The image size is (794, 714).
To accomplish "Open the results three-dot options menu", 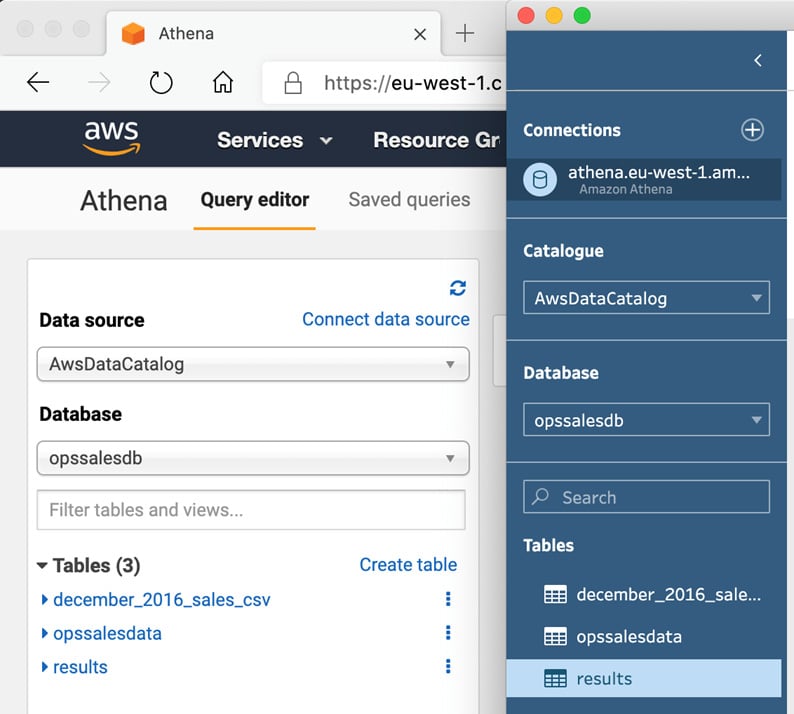I will click(x=448, y=666).
